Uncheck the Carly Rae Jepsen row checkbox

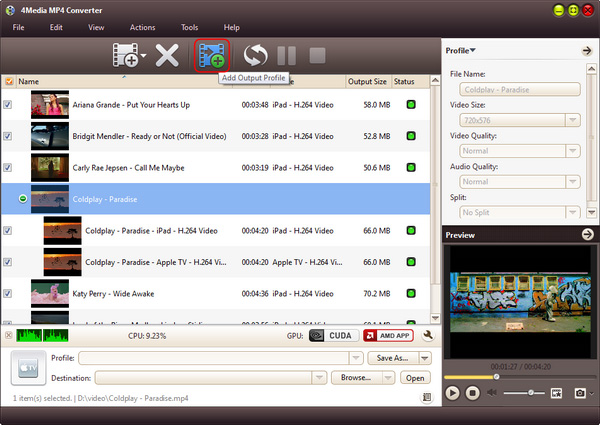[8, 168]
